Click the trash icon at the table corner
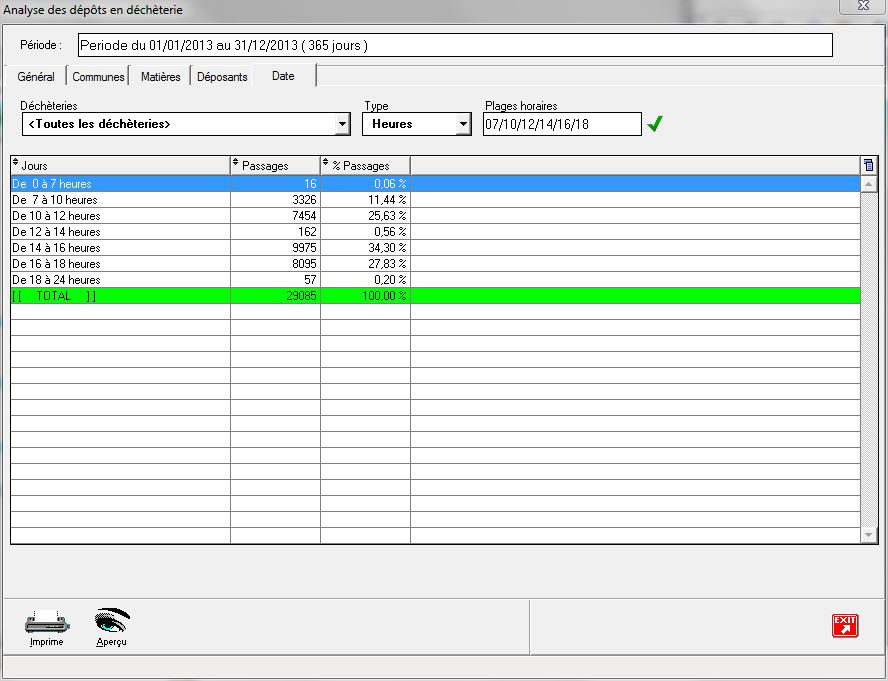888x681 pixels. point(868,165)
